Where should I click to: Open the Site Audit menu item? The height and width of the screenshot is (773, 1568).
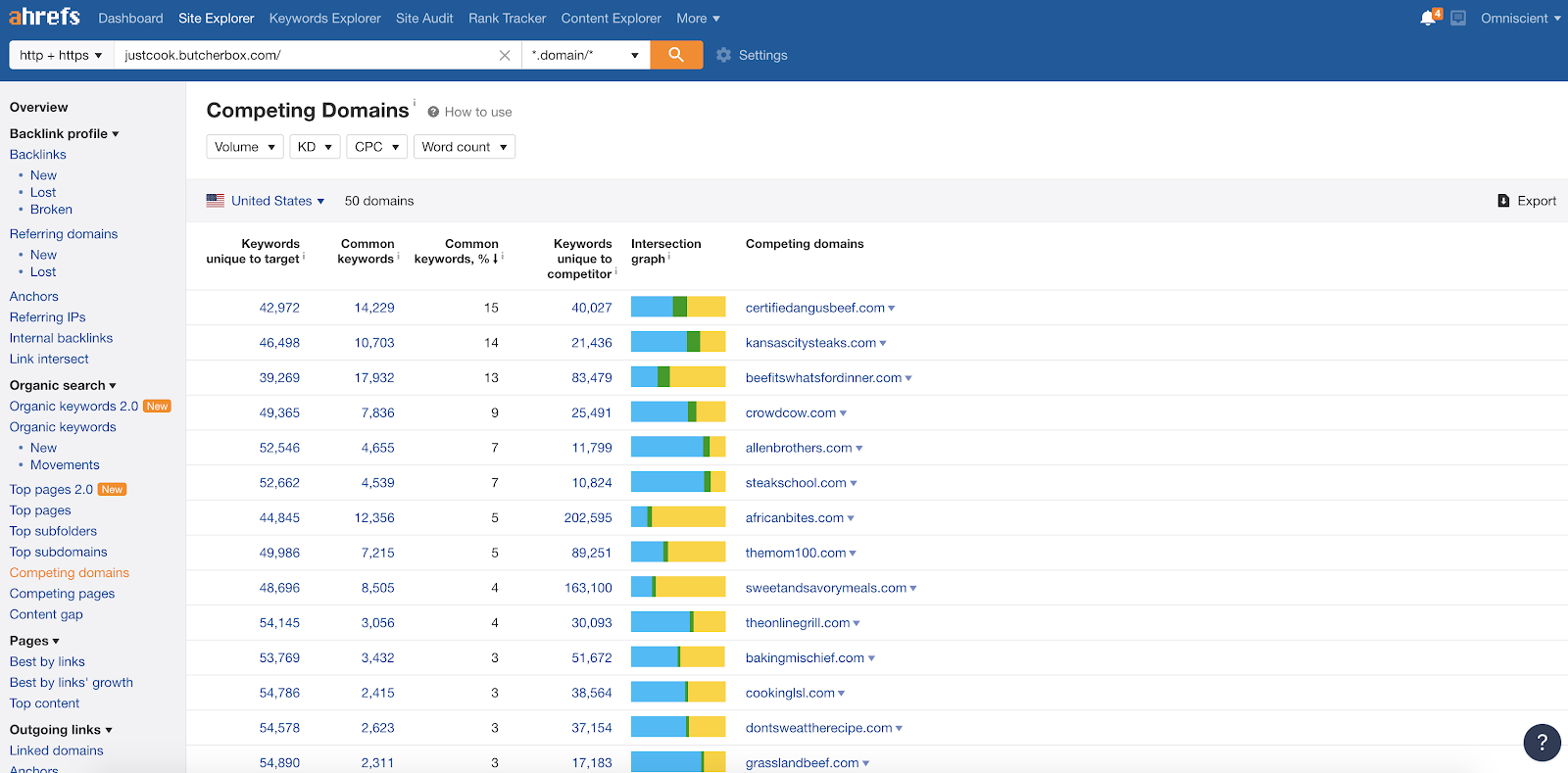[x=424, y=19]
